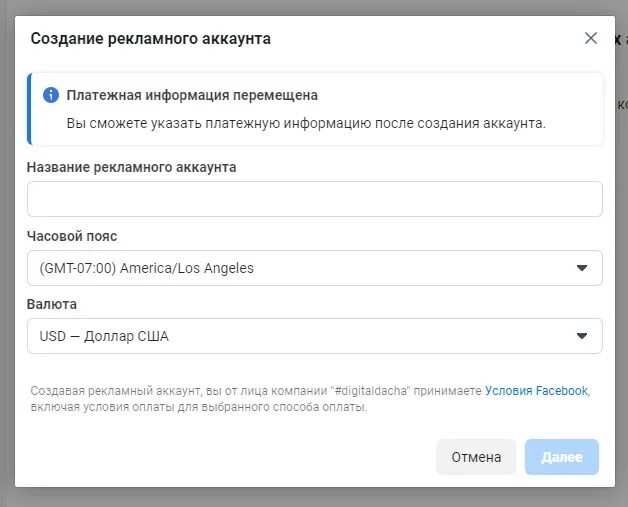Click the blue info icon in banner

click(51, 95)
